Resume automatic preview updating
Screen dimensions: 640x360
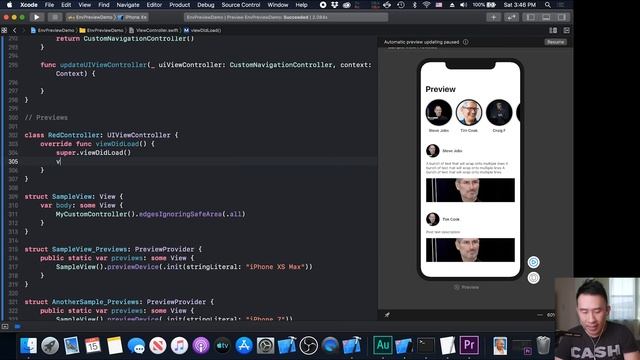point(555,42)
